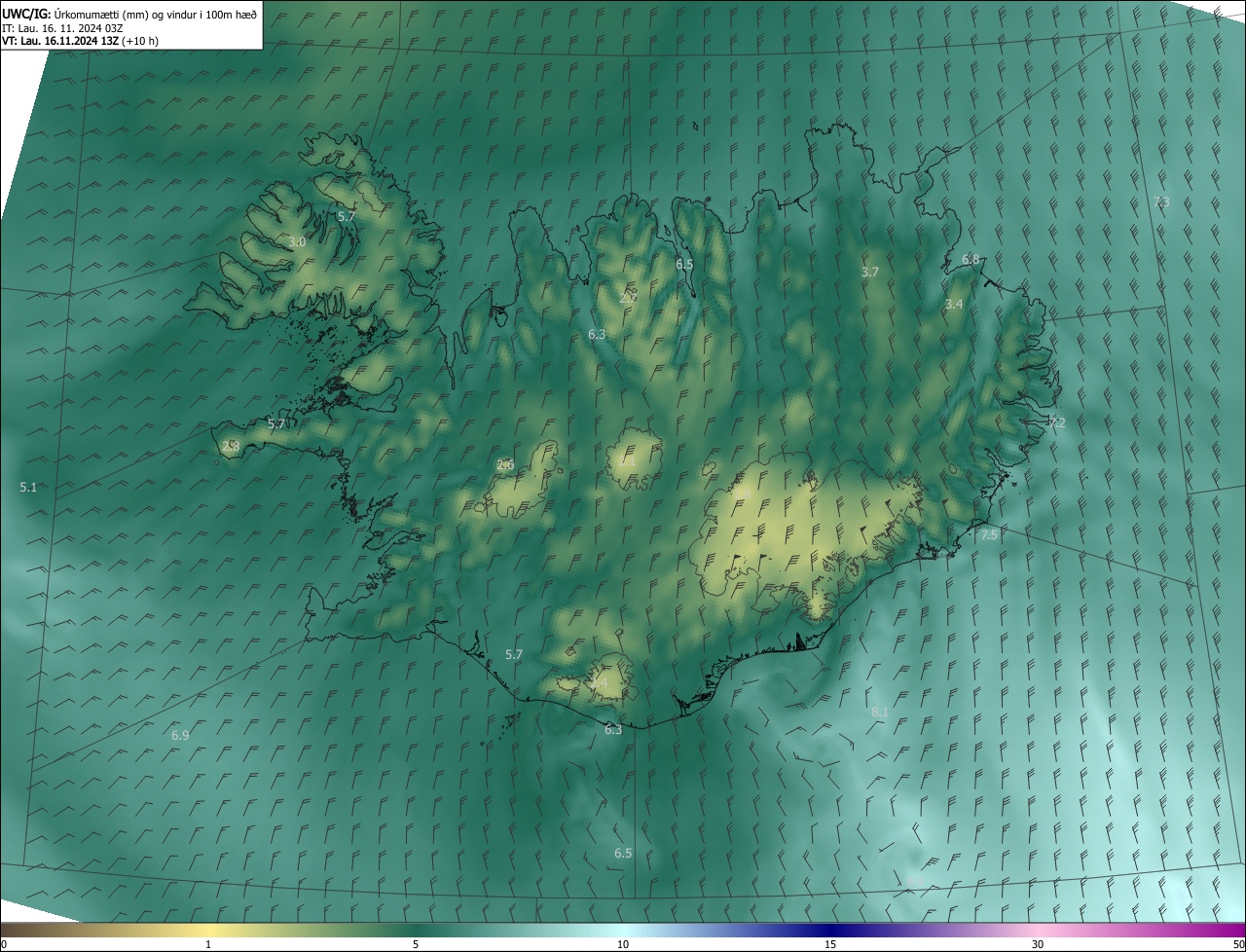Click the 3.4 value label in the east
This screenshot has width=1246, height=952.
[x=954, y=305]
